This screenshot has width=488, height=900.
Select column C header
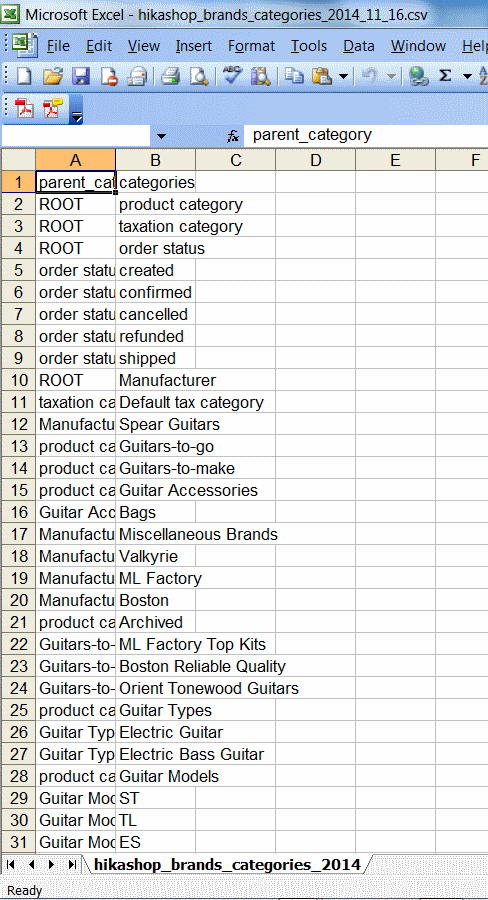coord(235,161)
